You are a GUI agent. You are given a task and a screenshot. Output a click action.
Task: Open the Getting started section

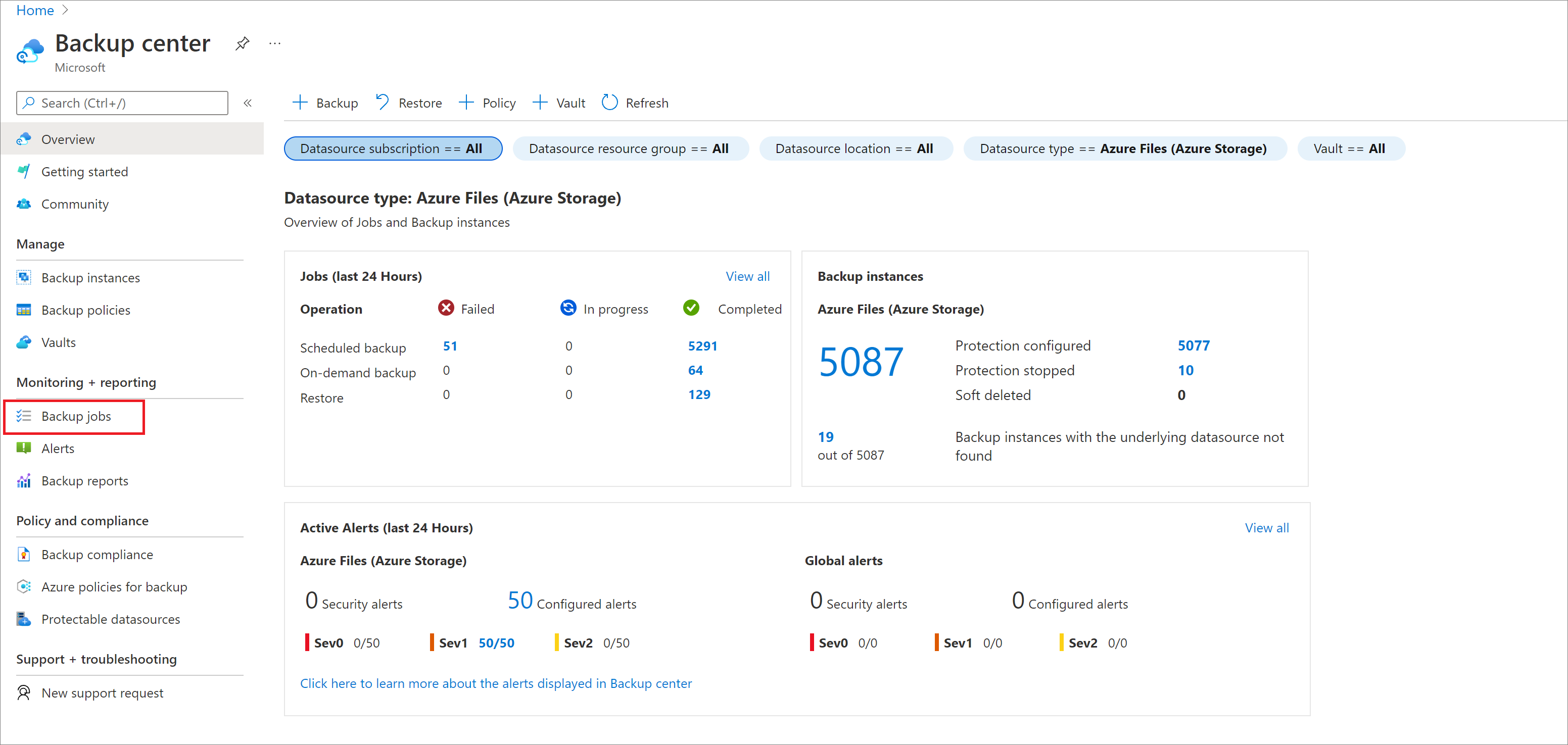85,171
